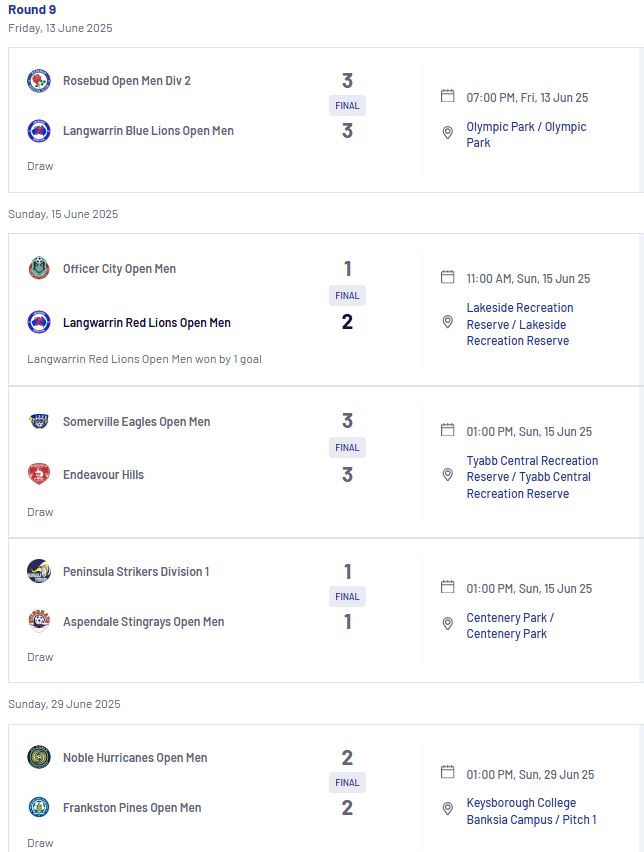Viewport: 644px width, 852px height.
Task: Open the Olympic Park venue link
Action: [526, 134]
